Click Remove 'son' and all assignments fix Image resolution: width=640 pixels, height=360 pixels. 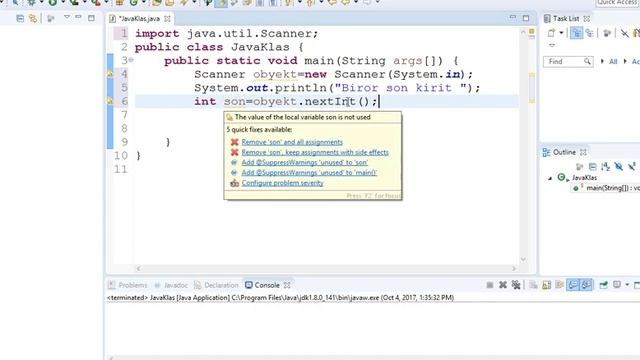coord(292,142)
